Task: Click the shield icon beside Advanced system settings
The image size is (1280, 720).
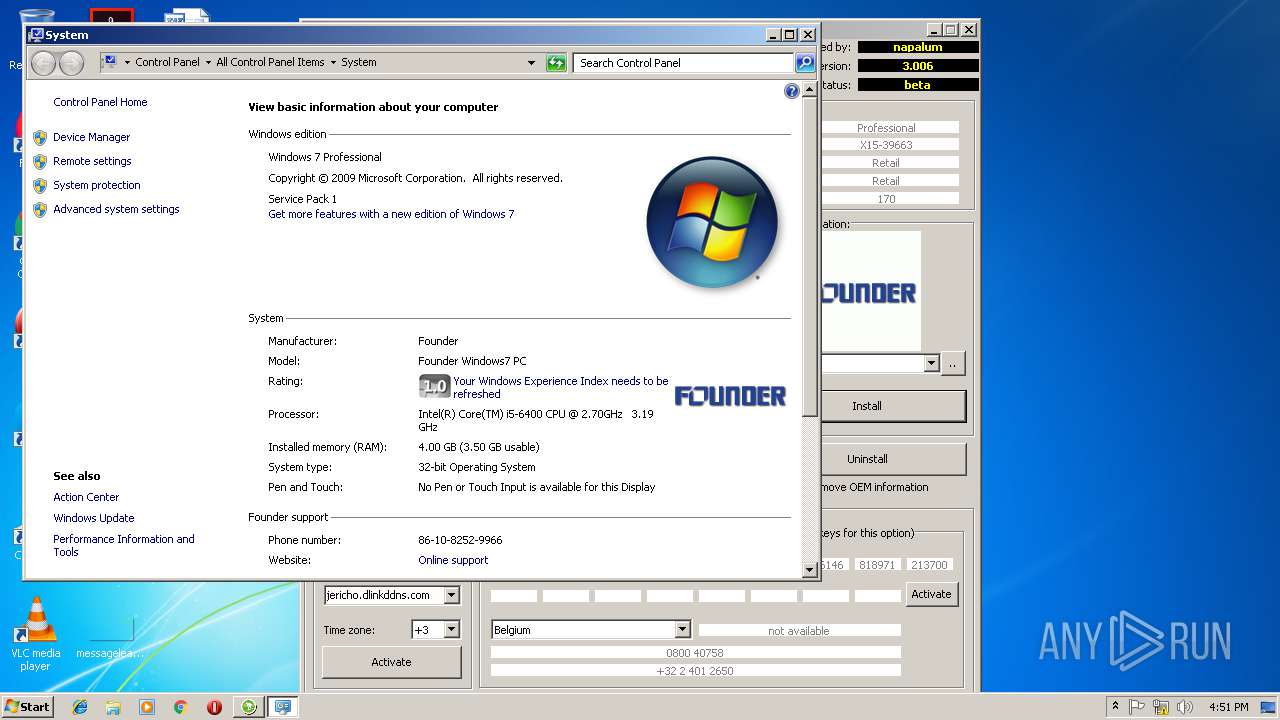Action: tap(40, 210)
